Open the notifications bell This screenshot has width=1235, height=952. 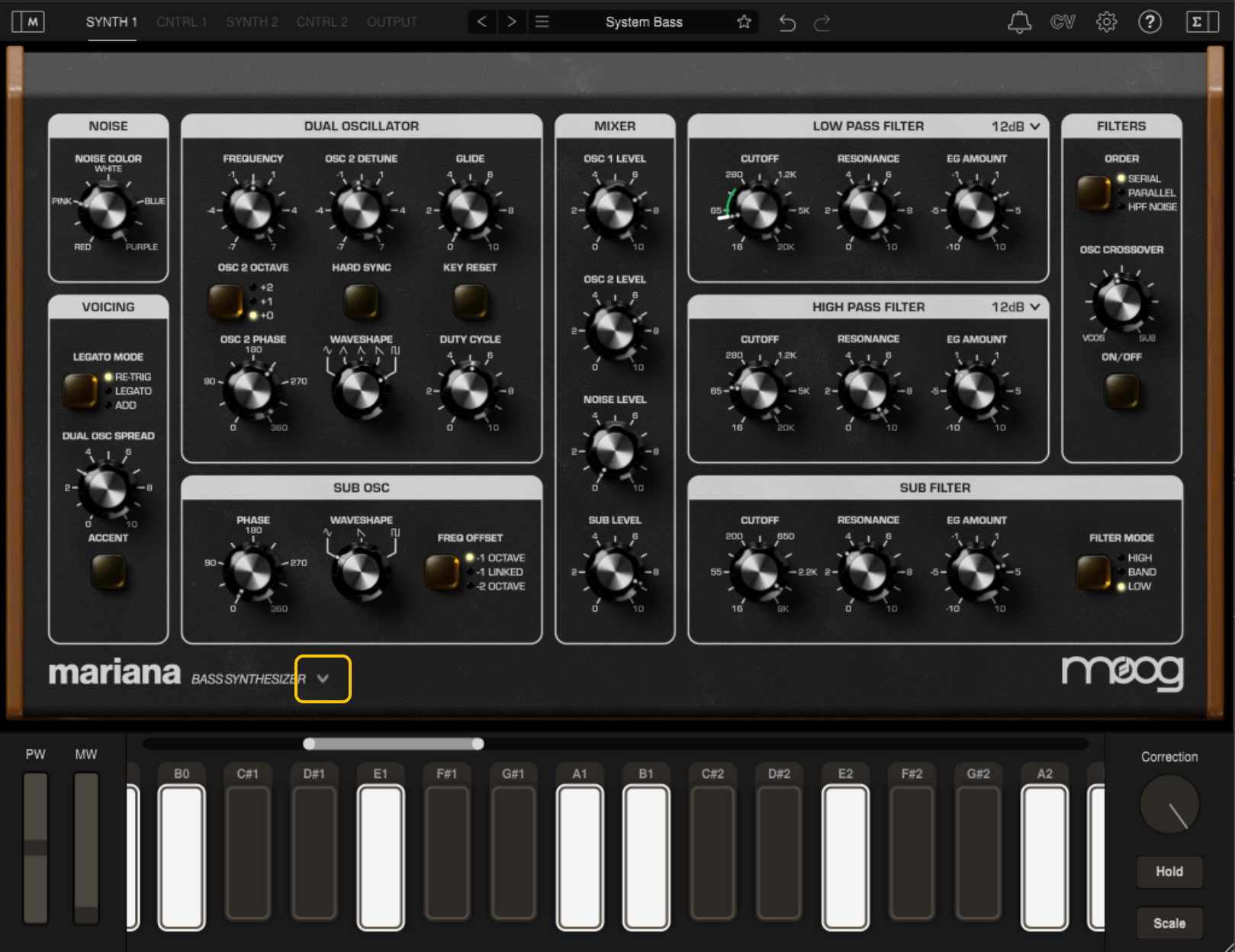[1019, 22]
